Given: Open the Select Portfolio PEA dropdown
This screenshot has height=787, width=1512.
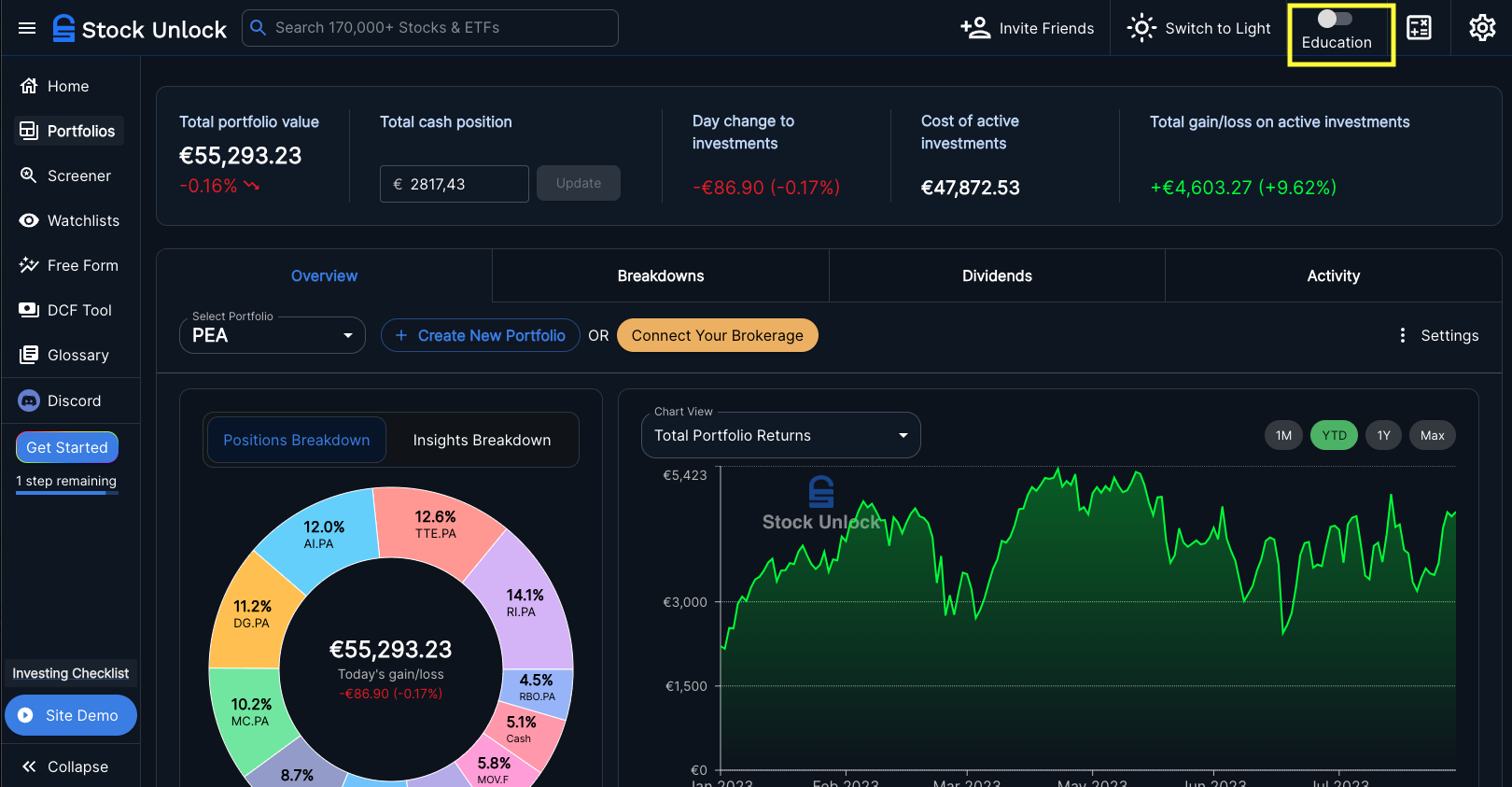Looking at the screenshot, I should 272,335.
